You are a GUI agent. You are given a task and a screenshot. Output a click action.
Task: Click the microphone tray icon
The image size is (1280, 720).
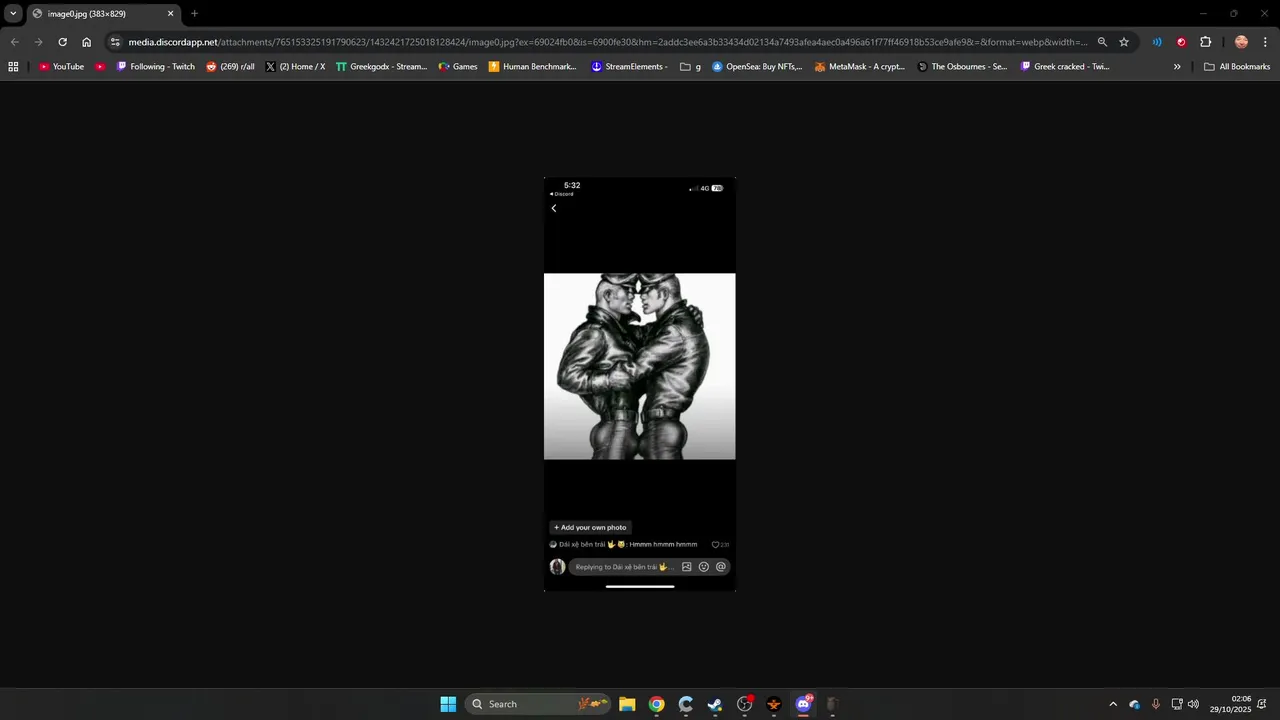click(x=1156, y=704)
